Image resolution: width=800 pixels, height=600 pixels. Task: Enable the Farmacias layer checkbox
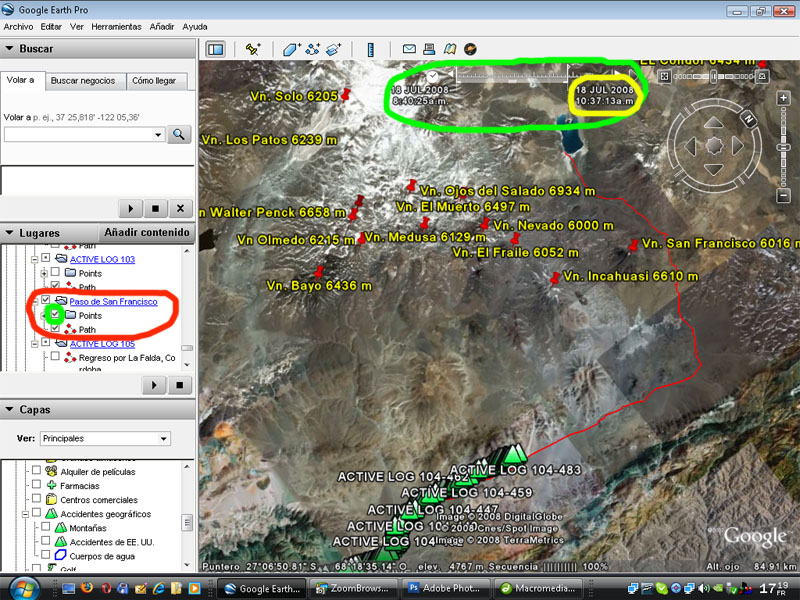[x=36, y=484]
